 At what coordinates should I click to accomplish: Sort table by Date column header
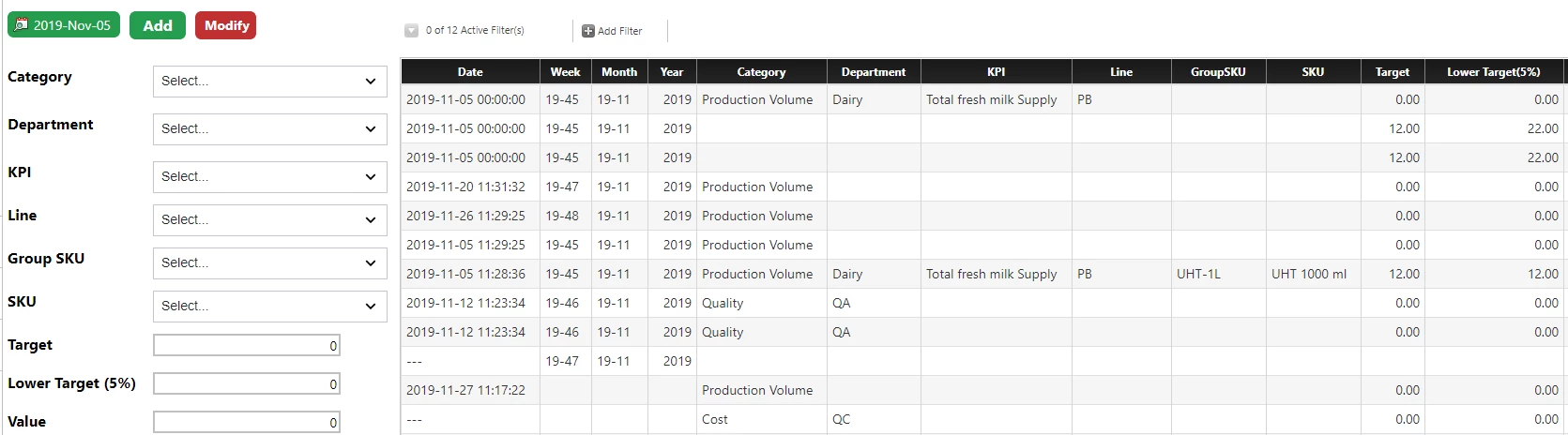(x=470, y=71)
